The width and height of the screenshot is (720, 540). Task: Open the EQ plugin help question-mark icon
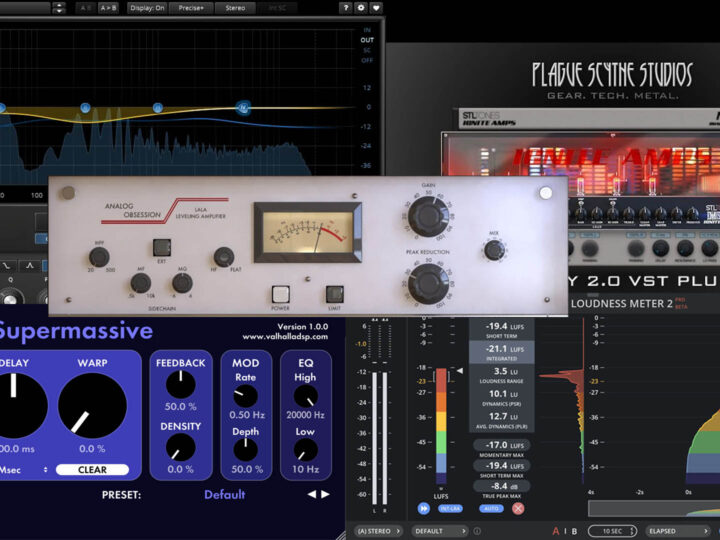pyautogui.click(x=345, y=7)
